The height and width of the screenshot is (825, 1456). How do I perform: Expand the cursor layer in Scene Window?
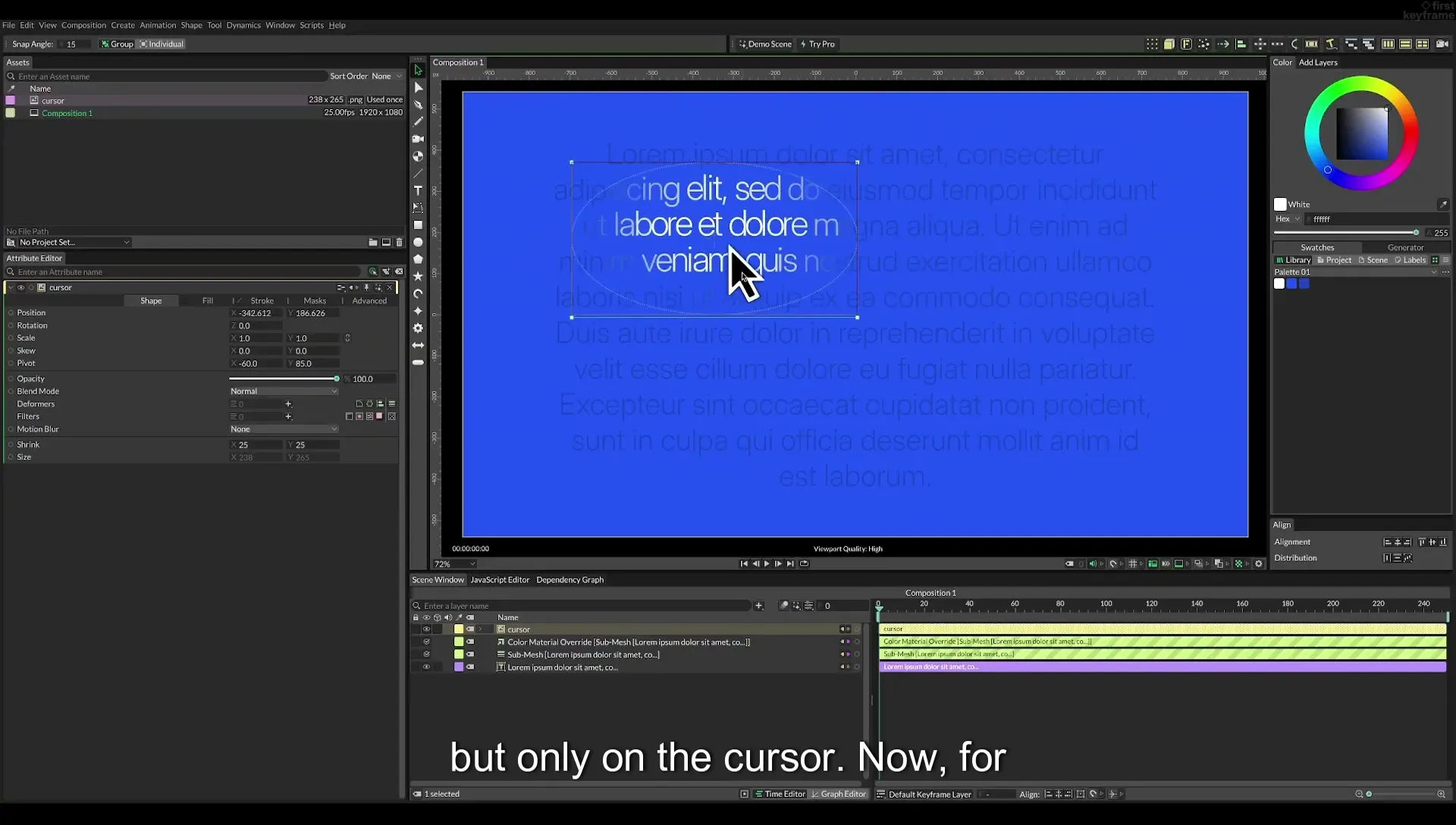(480, 629)
